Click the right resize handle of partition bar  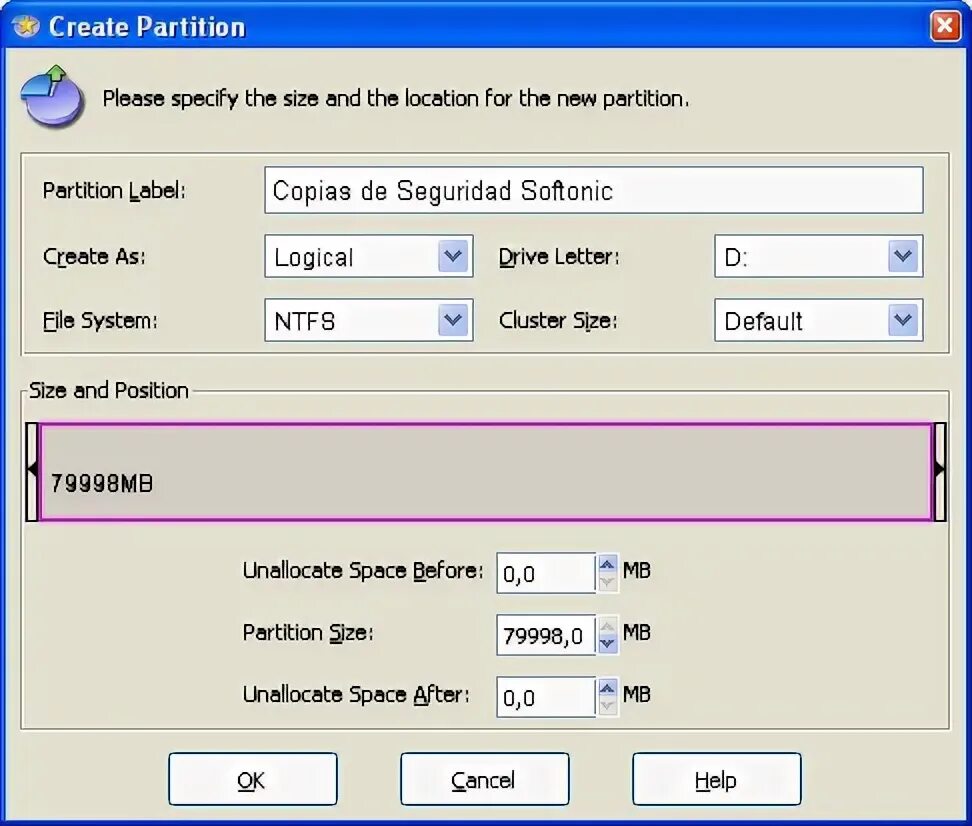coord(939,471)
